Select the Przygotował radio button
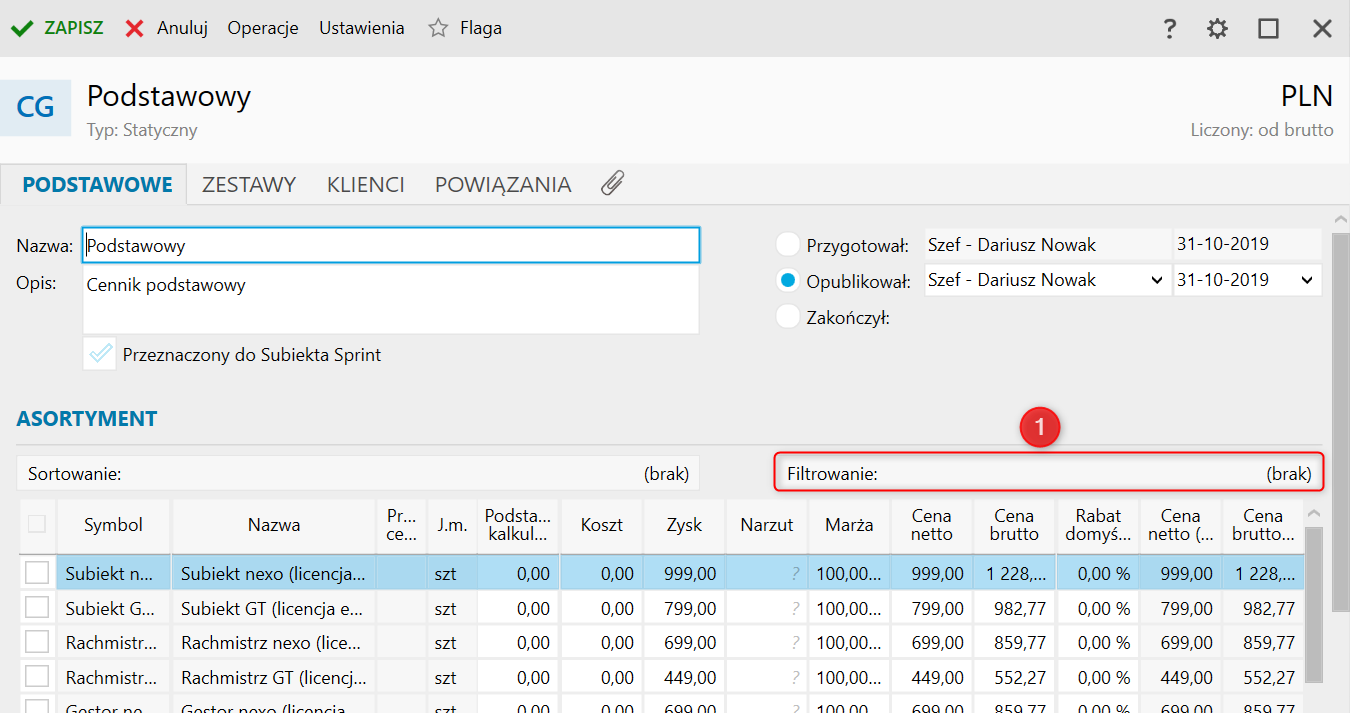 click(789, 245)
